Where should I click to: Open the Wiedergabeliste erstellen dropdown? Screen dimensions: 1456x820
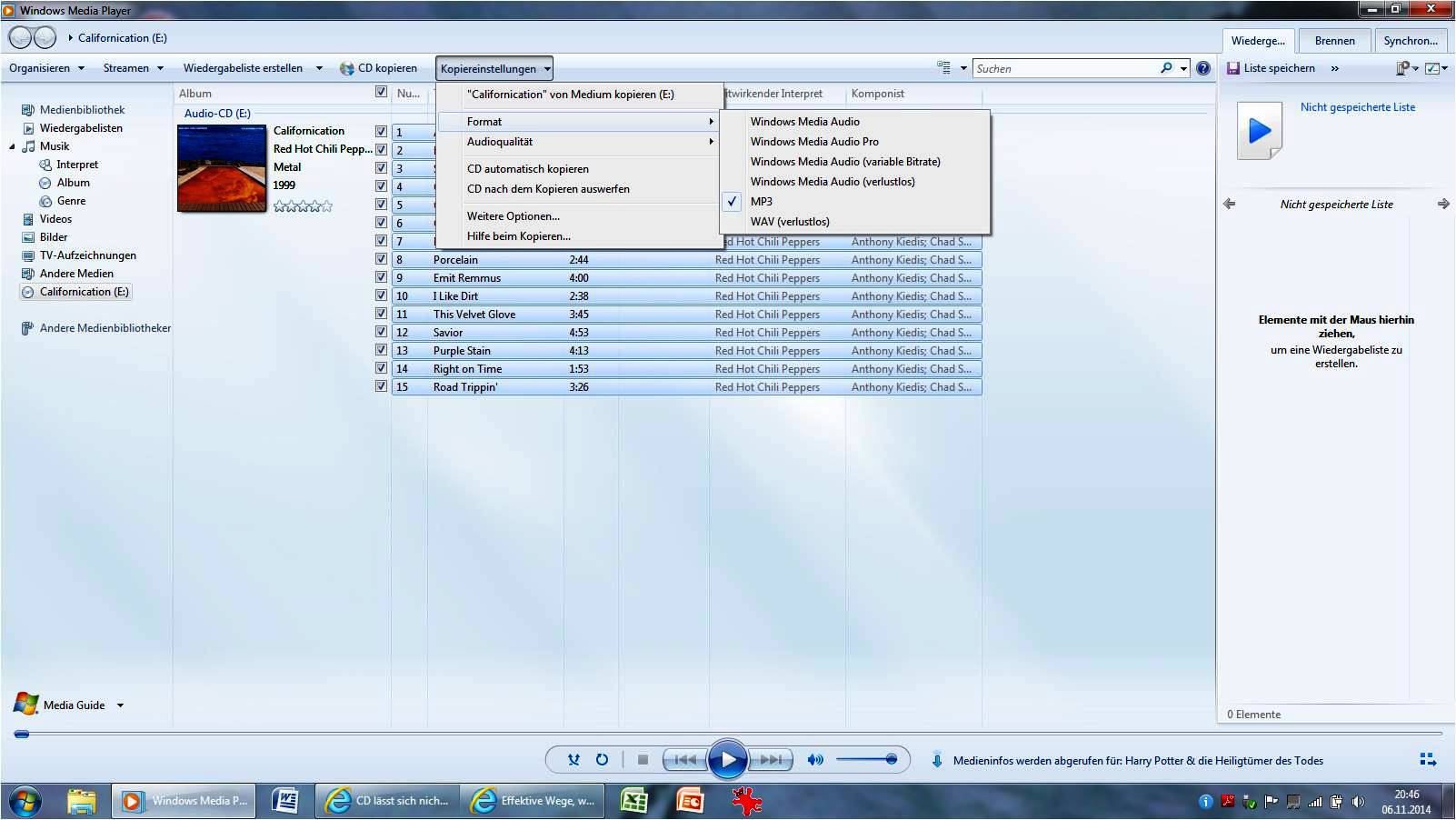[253, 68]
